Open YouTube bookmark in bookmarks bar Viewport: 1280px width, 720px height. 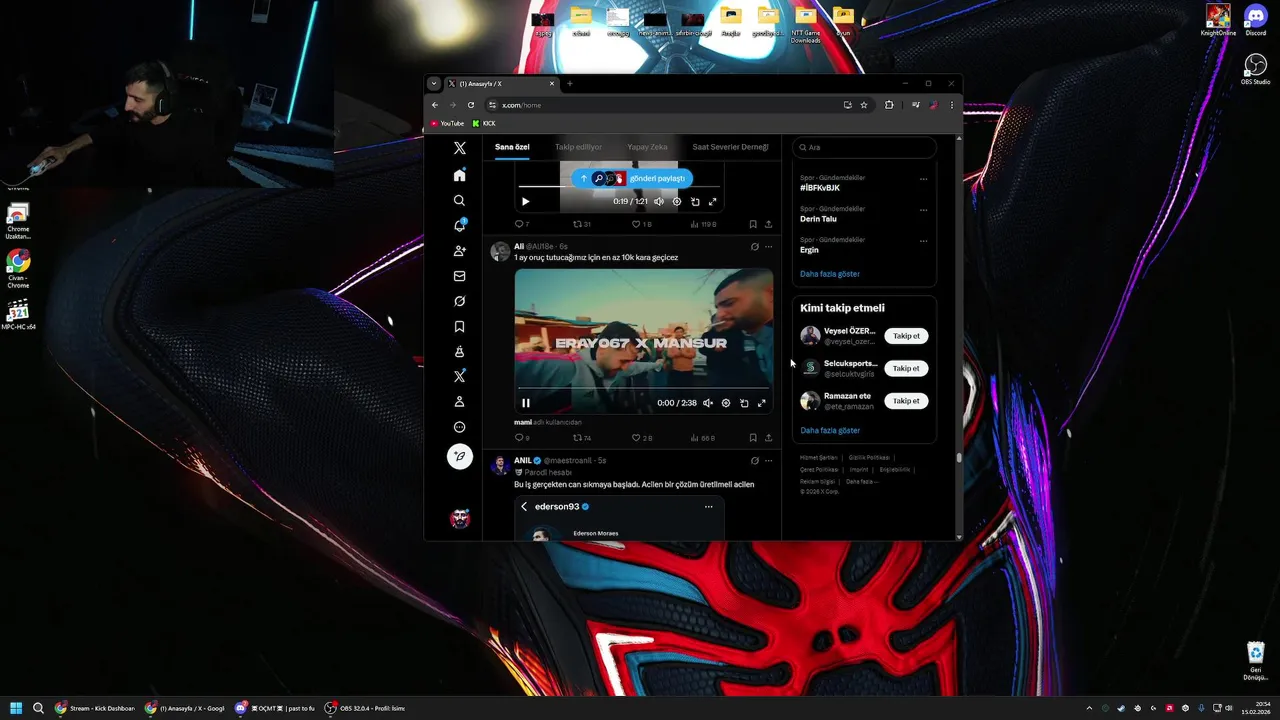click(x=448, y=124)
